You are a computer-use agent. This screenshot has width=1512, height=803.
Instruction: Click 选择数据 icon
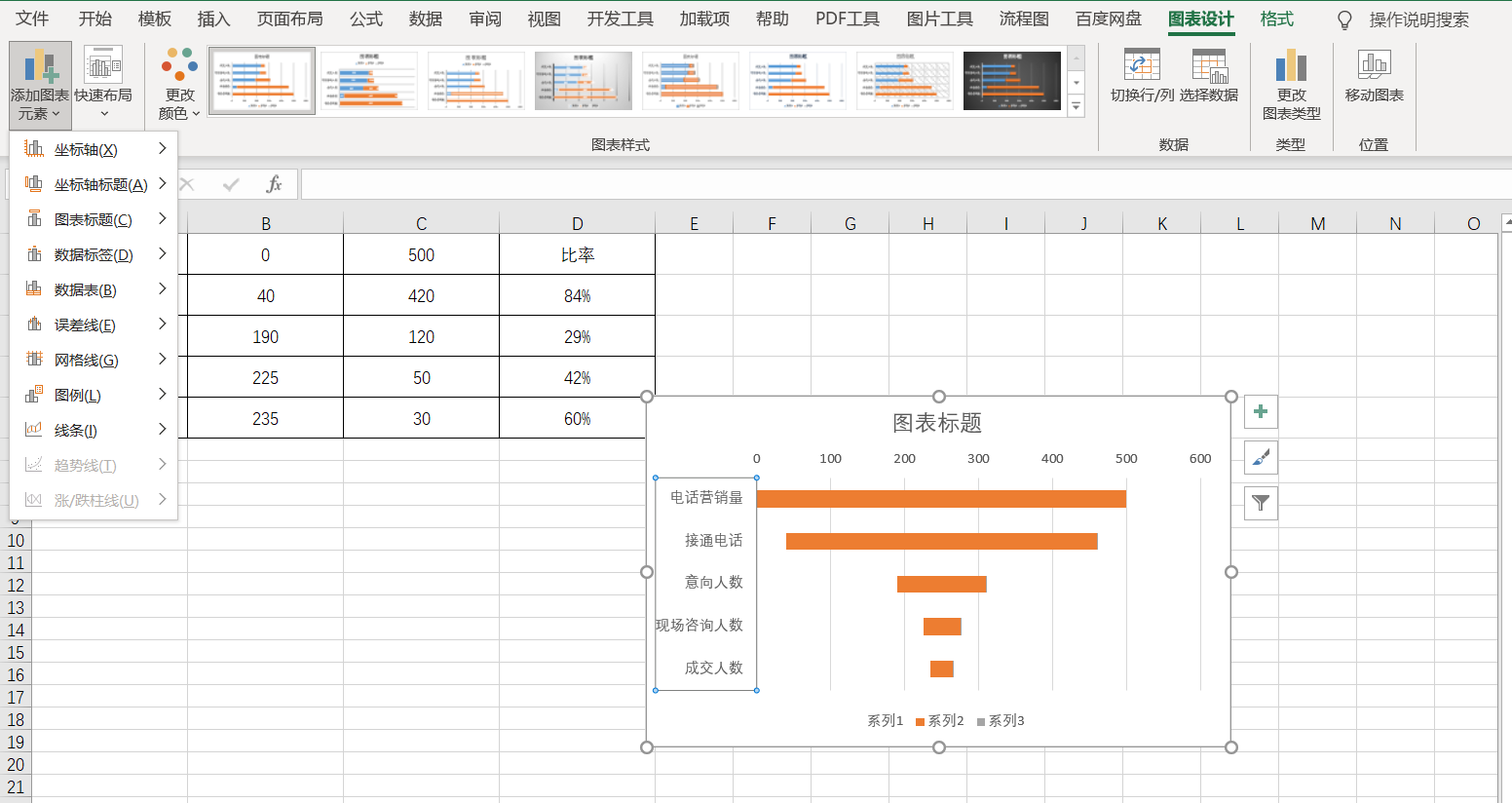point(1209,65)
